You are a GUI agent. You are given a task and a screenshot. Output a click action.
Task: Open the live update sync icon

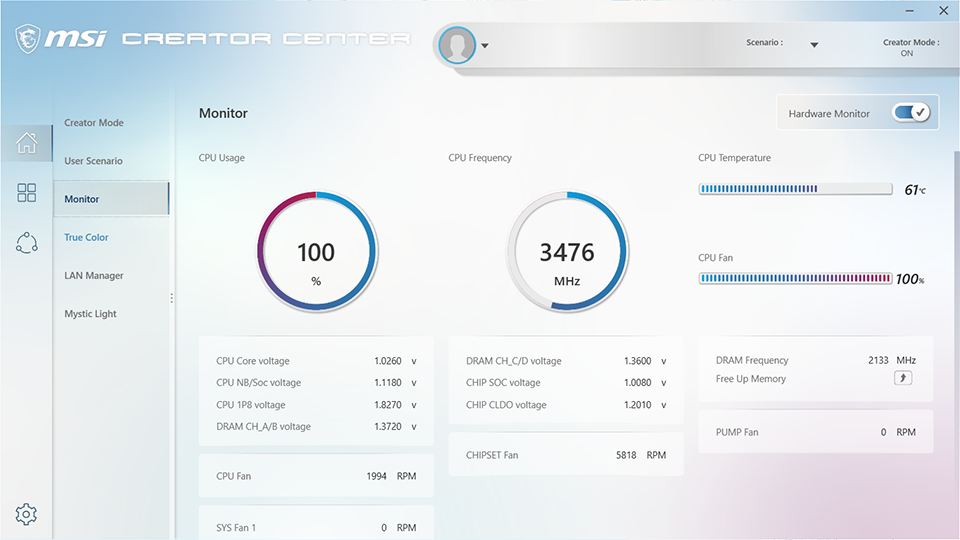tap(26, 243)
